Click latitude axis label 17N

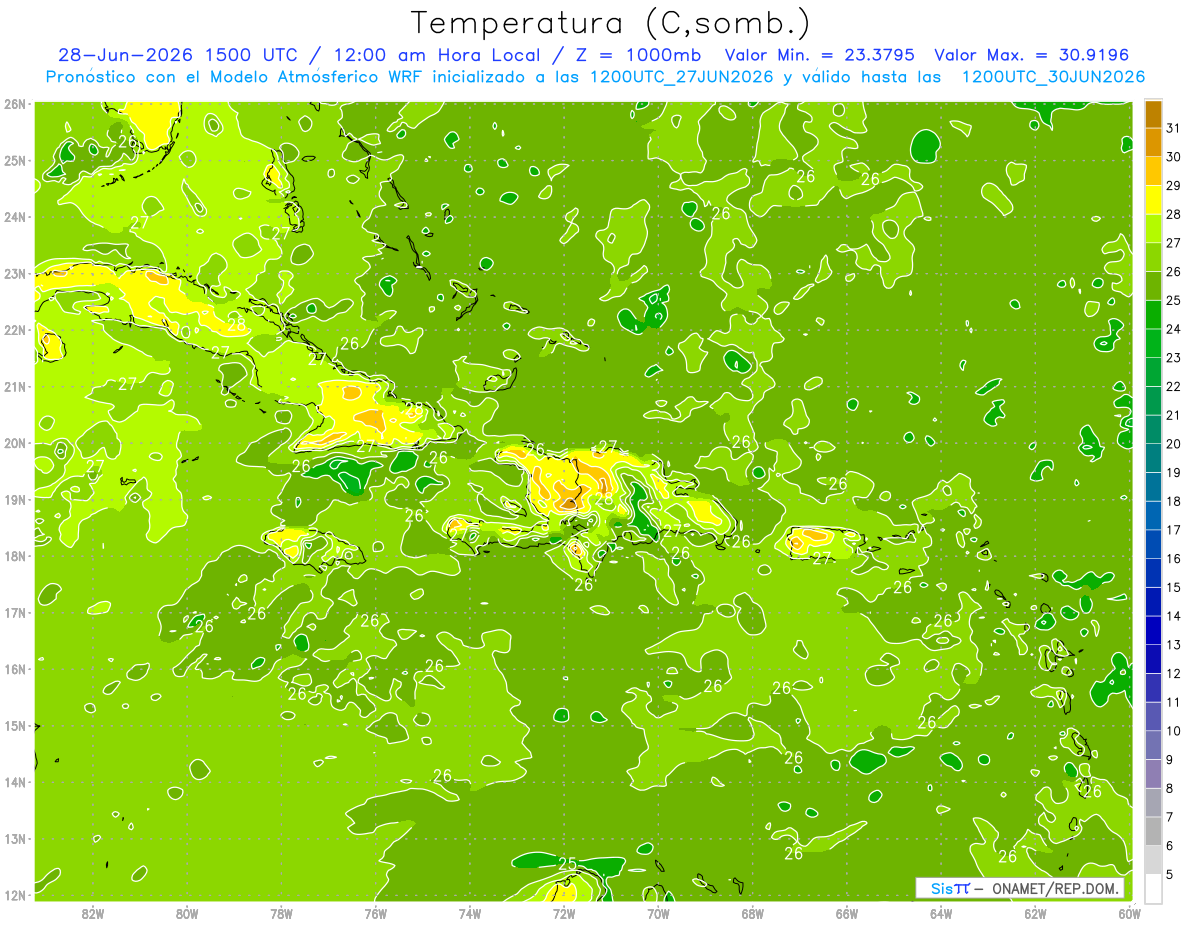click(x=15, y=612)
